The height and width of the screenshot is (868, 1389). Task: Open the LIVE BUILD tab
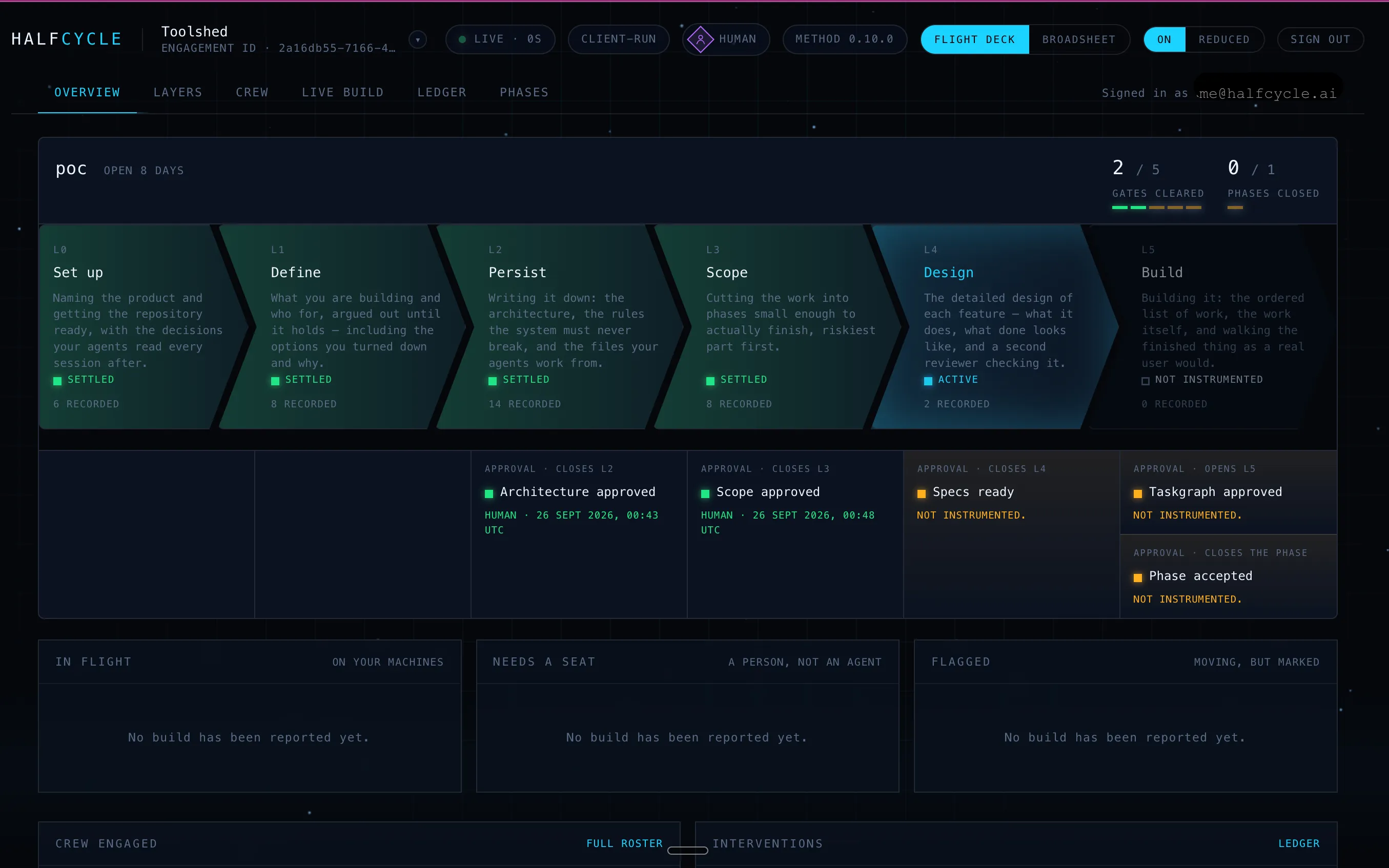(343, 92)
